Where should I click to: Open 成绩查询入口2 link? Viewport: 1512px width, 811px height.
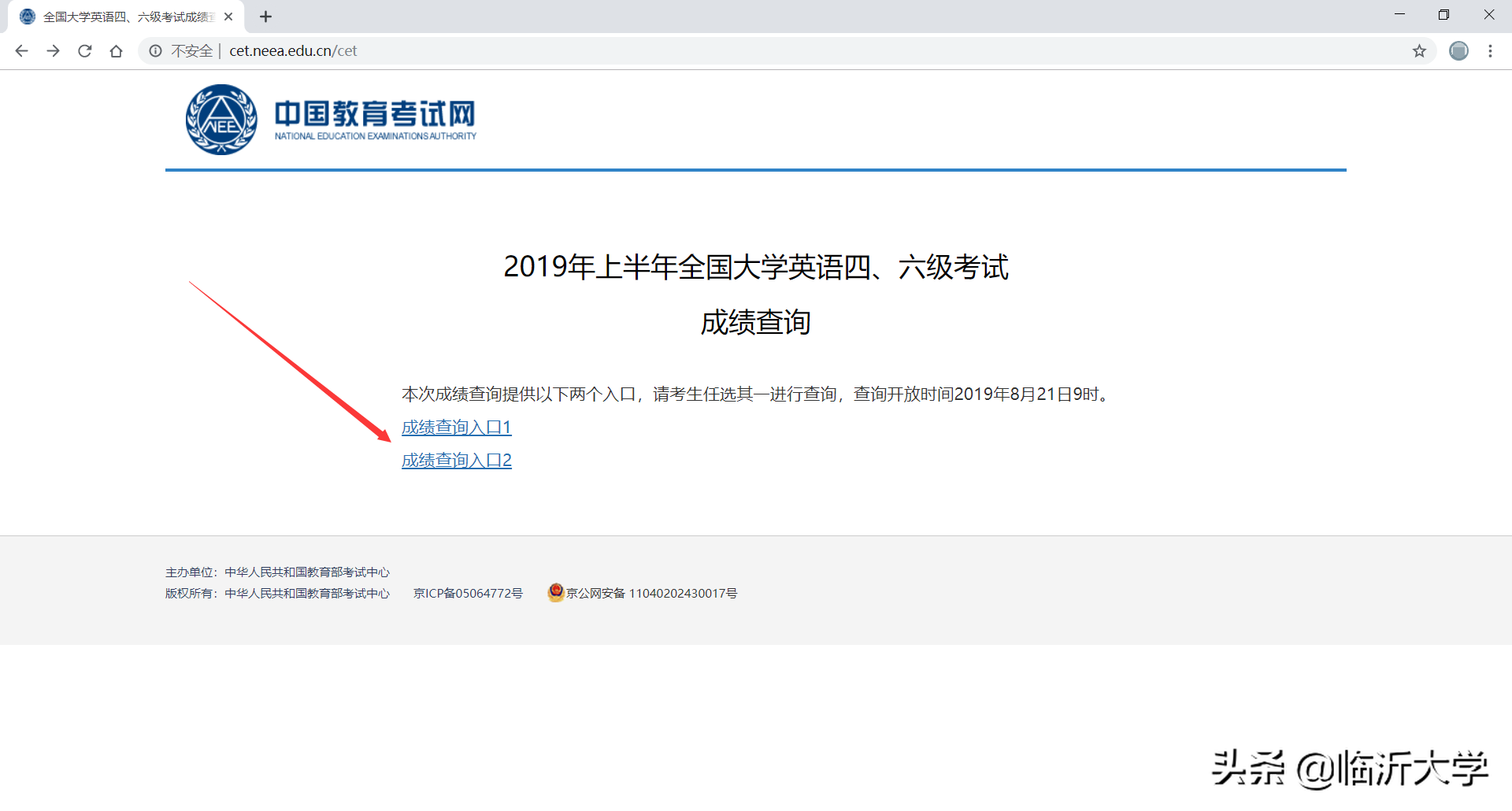point(456,460)
